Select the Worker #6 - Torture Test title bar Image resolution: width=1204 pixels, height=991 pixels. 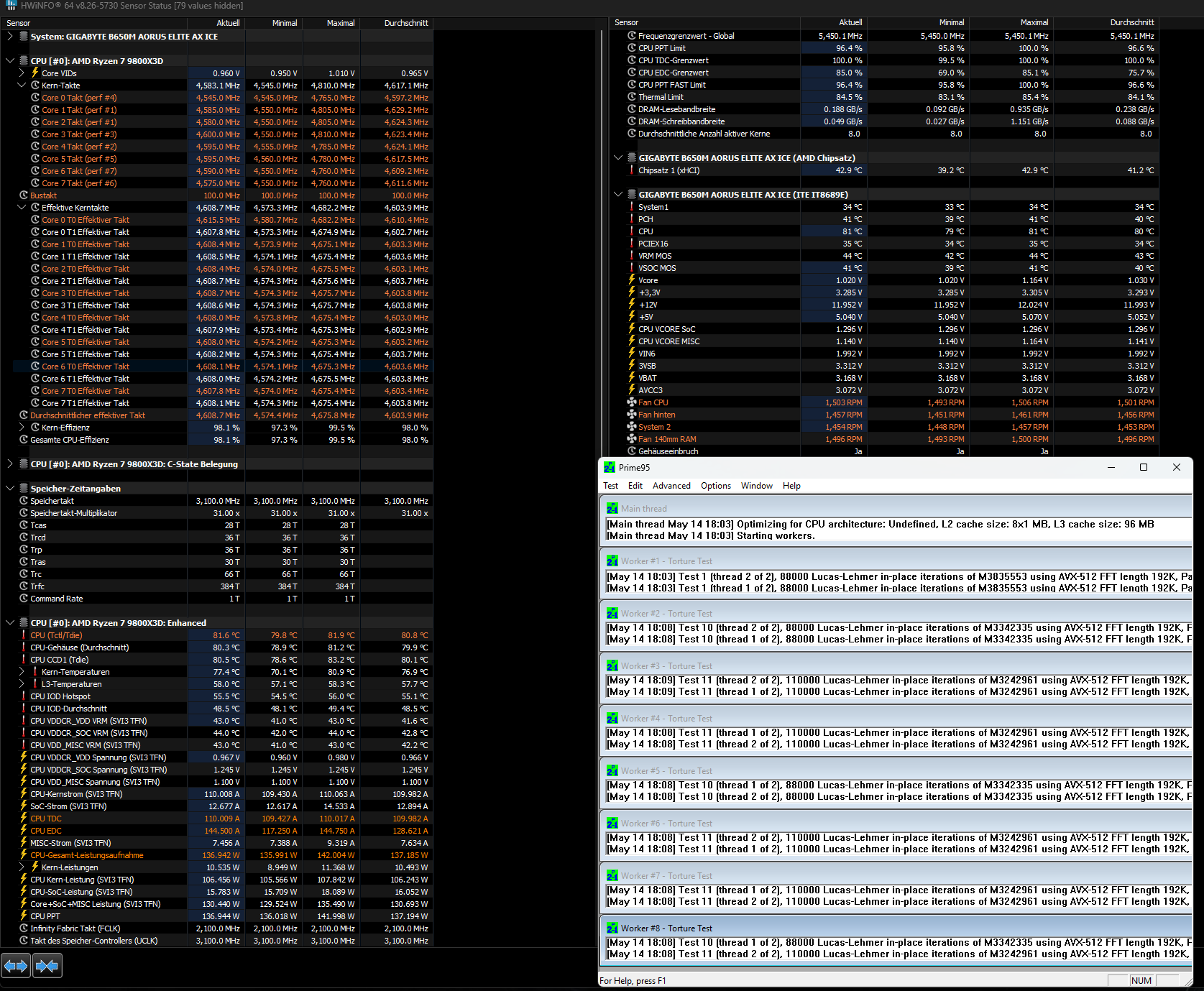pos(896,824)
